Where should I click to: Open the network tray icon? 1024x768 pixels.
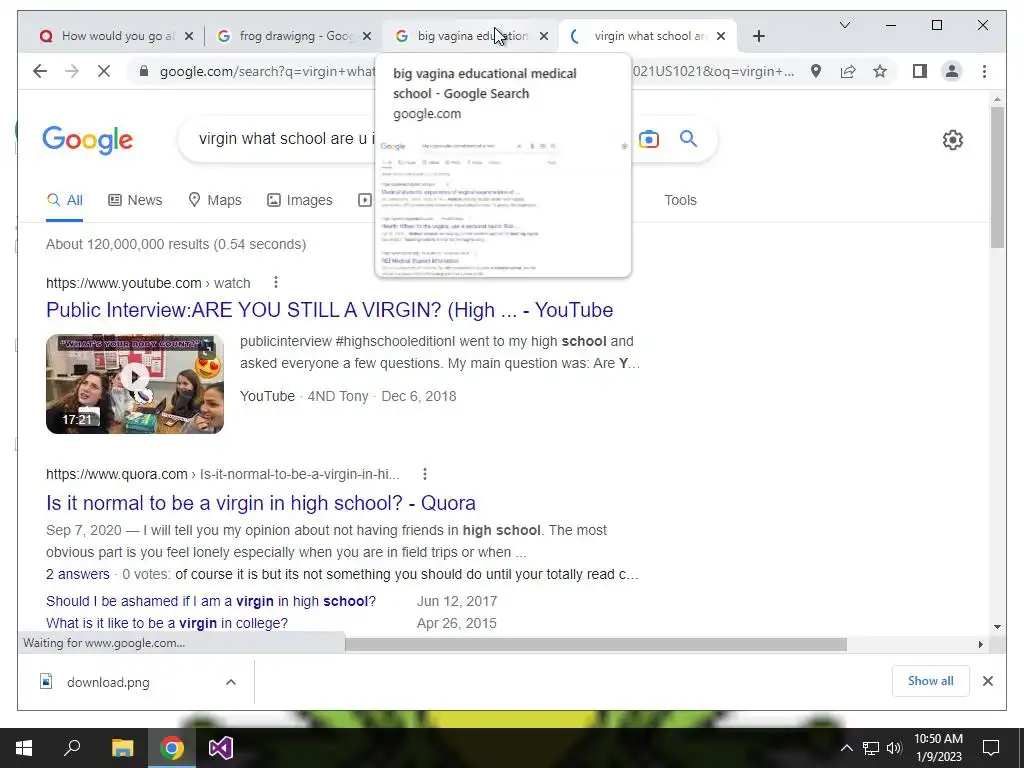point(871,748)
